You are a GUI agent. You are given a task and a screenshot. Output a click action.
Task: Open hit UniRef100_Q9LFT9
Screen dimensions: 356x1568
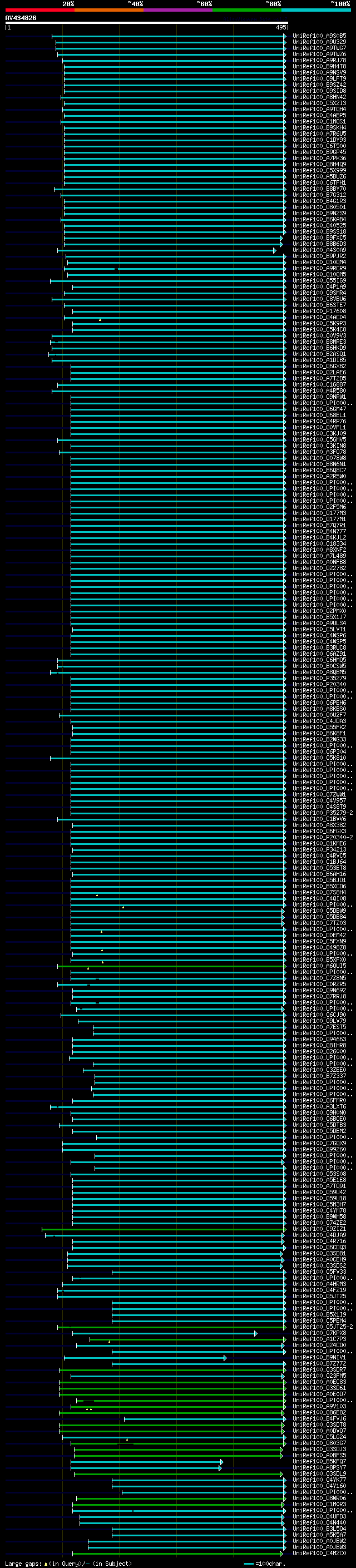319,78
